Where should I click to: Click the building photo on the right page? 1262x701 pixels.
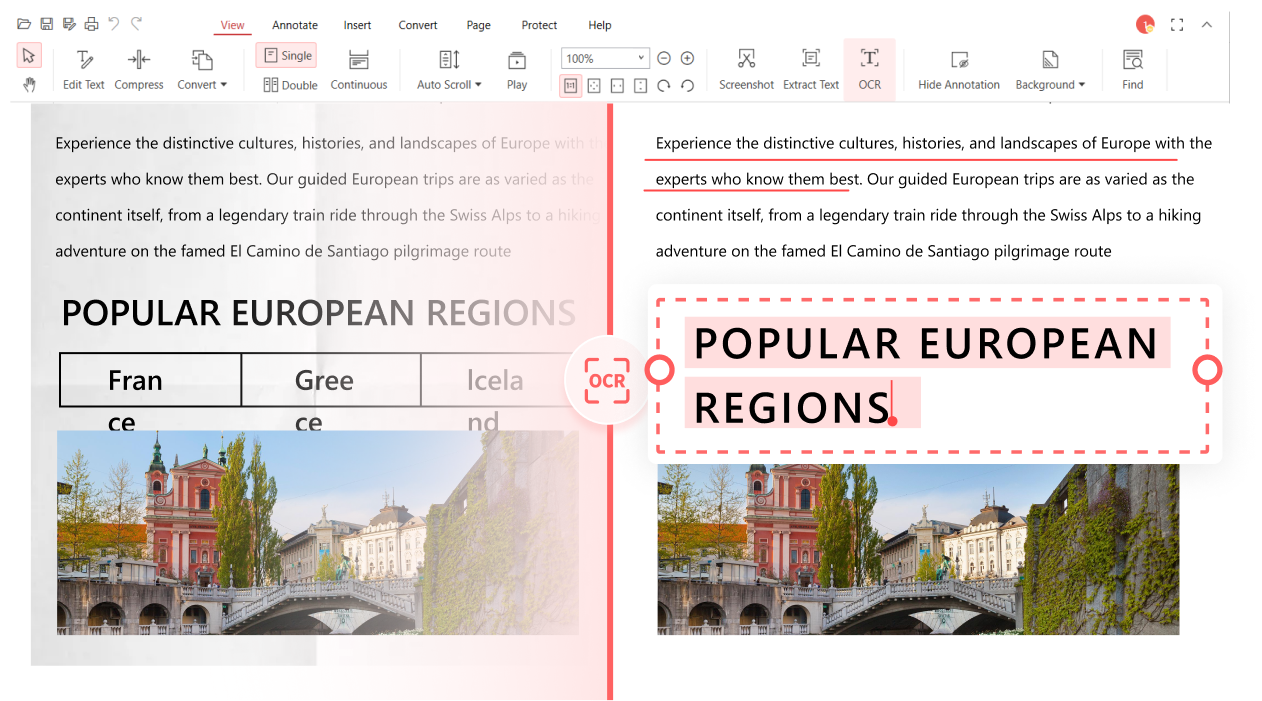coord(918,549)
